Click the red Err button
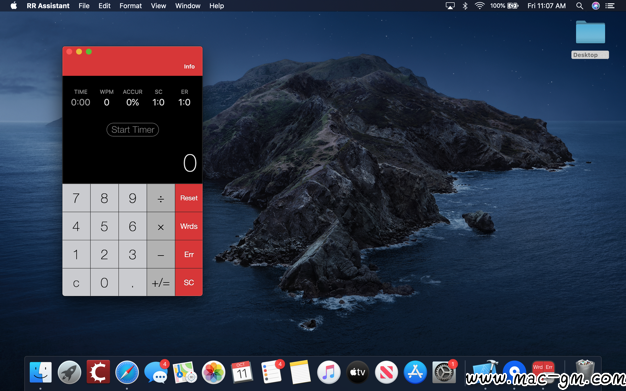This screenshot has width=626, height=391. [x=189, y=254]
